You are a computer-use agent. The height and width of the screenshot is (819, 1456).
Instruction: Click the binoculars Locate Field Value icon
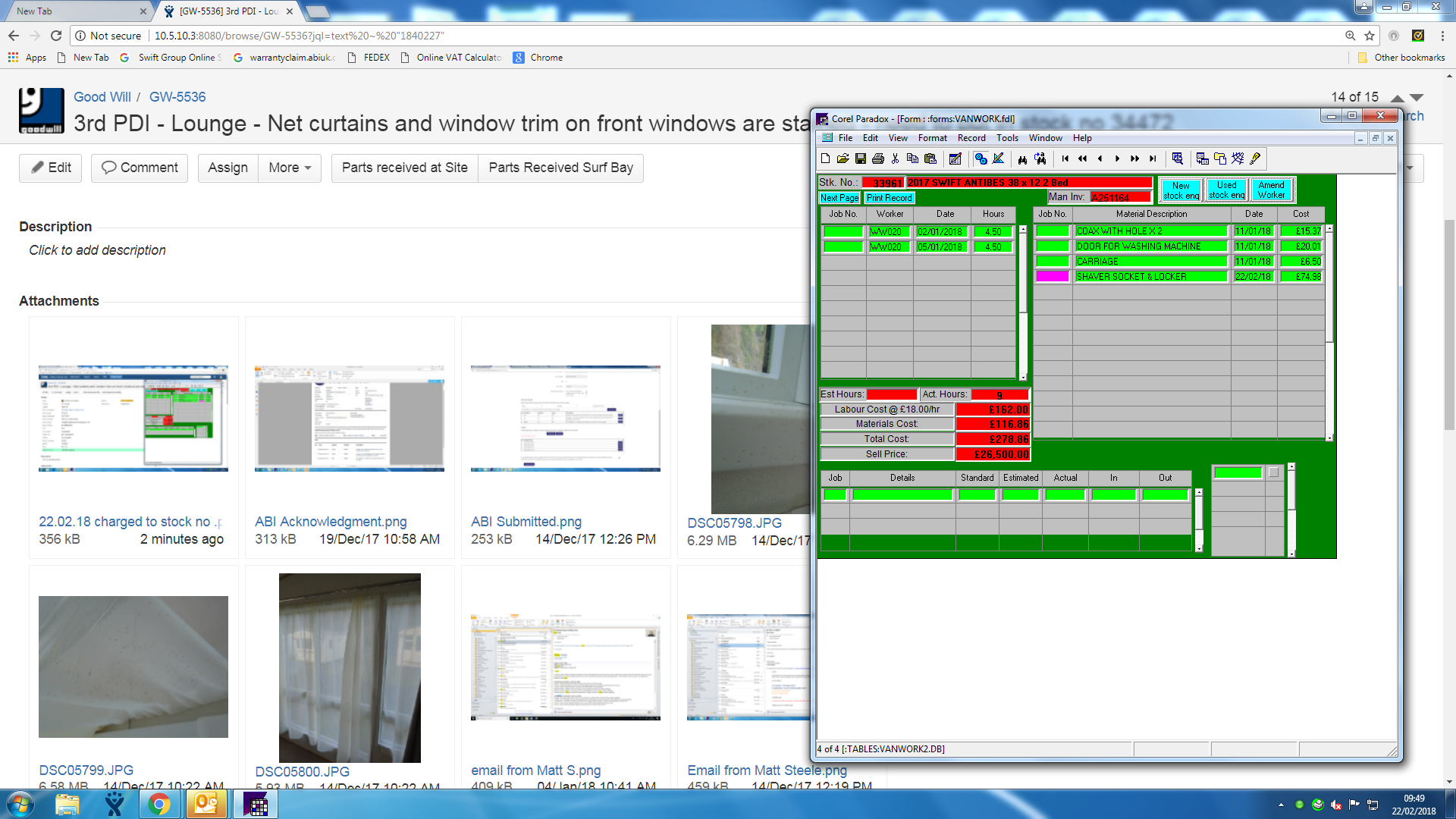click(1022, 158)
